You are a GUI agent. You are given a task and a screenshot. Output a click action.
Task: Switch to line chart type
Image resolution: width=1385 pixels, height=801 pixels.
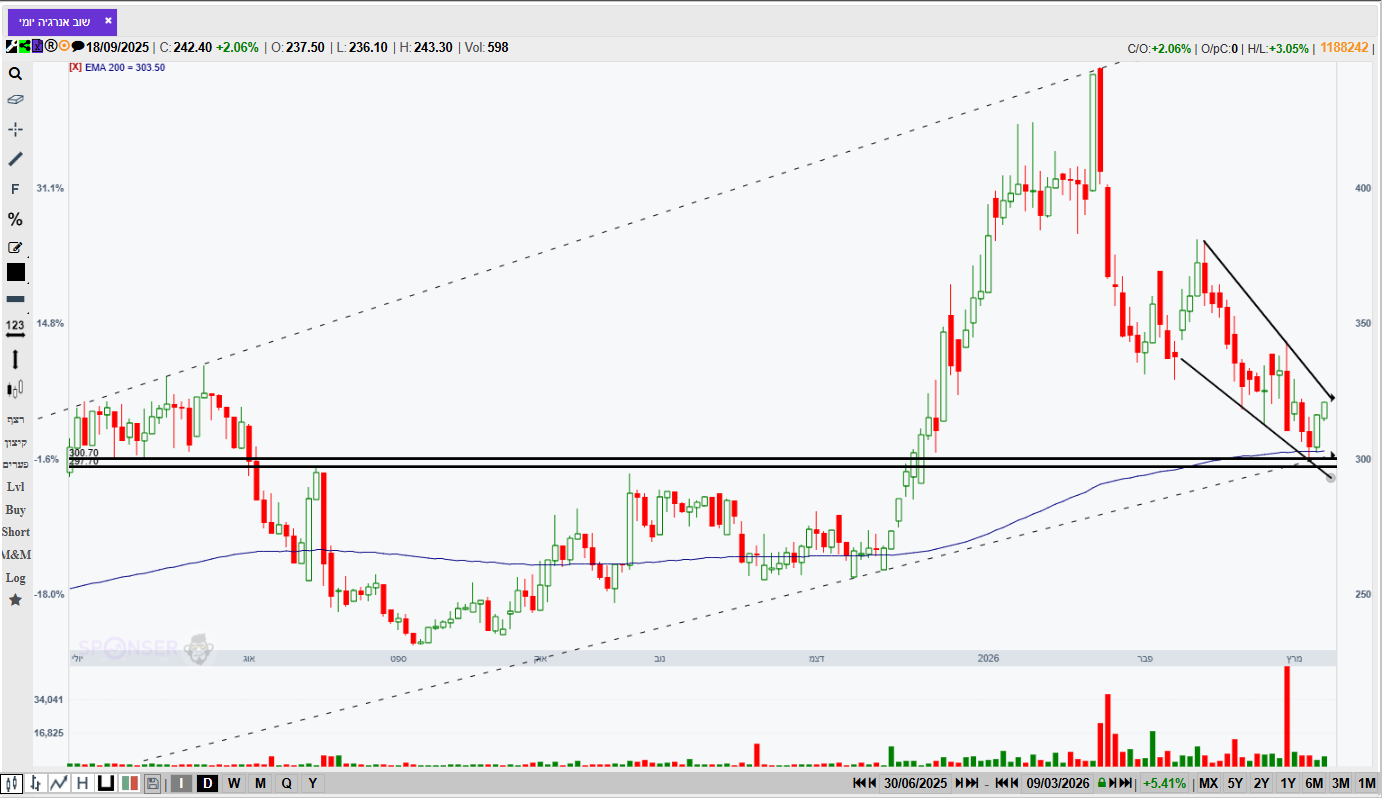(59, 783)
